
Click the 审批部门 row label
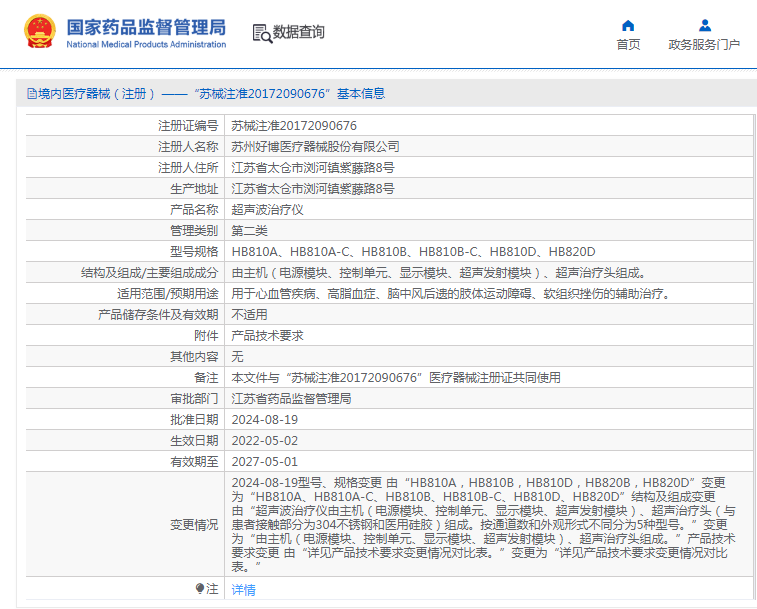pos(194,399)
